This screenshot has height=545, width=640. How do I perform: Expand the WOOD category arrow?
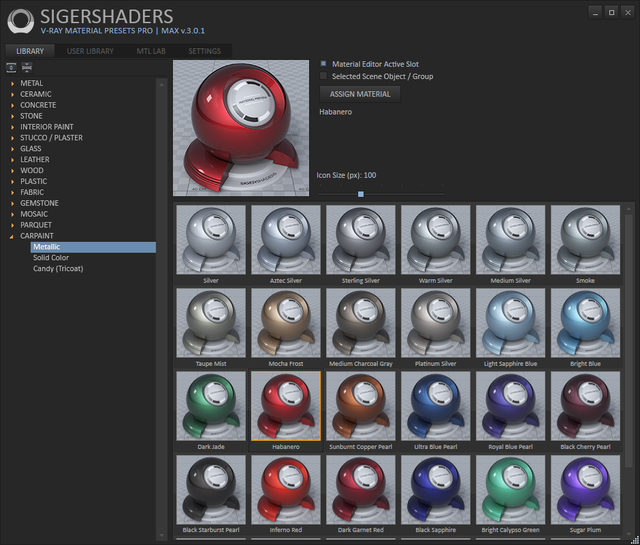[12, 171]
